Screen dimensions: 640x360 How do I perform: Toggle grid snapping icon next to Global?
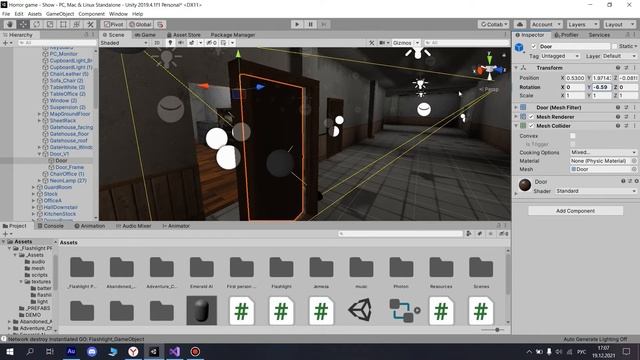coord(160,24)
